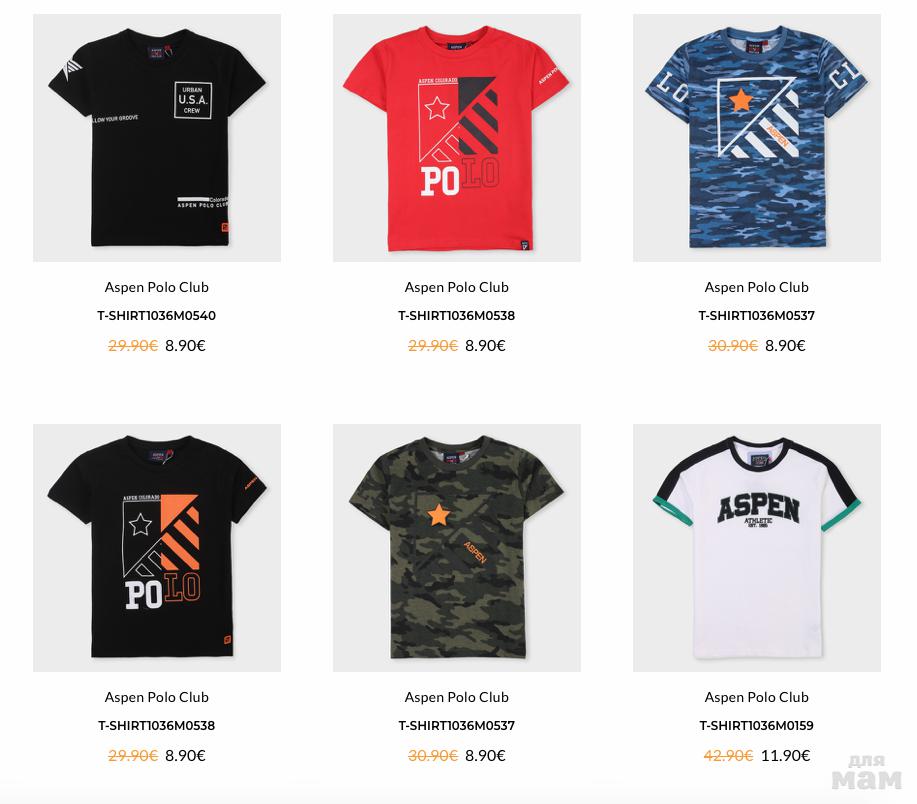Screen dimensions: 917x804
Task: Click the 8.90€ price under red shirt
Action: click(x=485, y=346)
